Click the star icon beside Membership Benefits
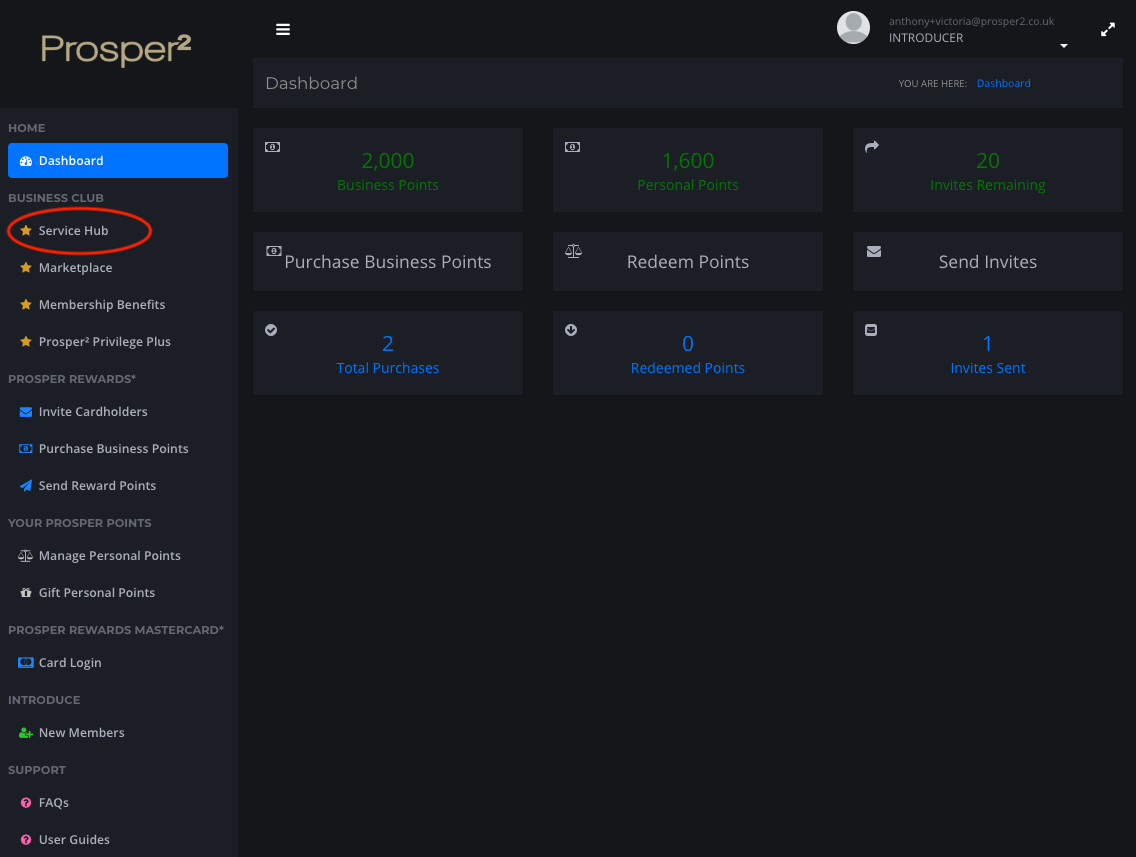This screenshot has width=1136, height=857. [25, 304]
